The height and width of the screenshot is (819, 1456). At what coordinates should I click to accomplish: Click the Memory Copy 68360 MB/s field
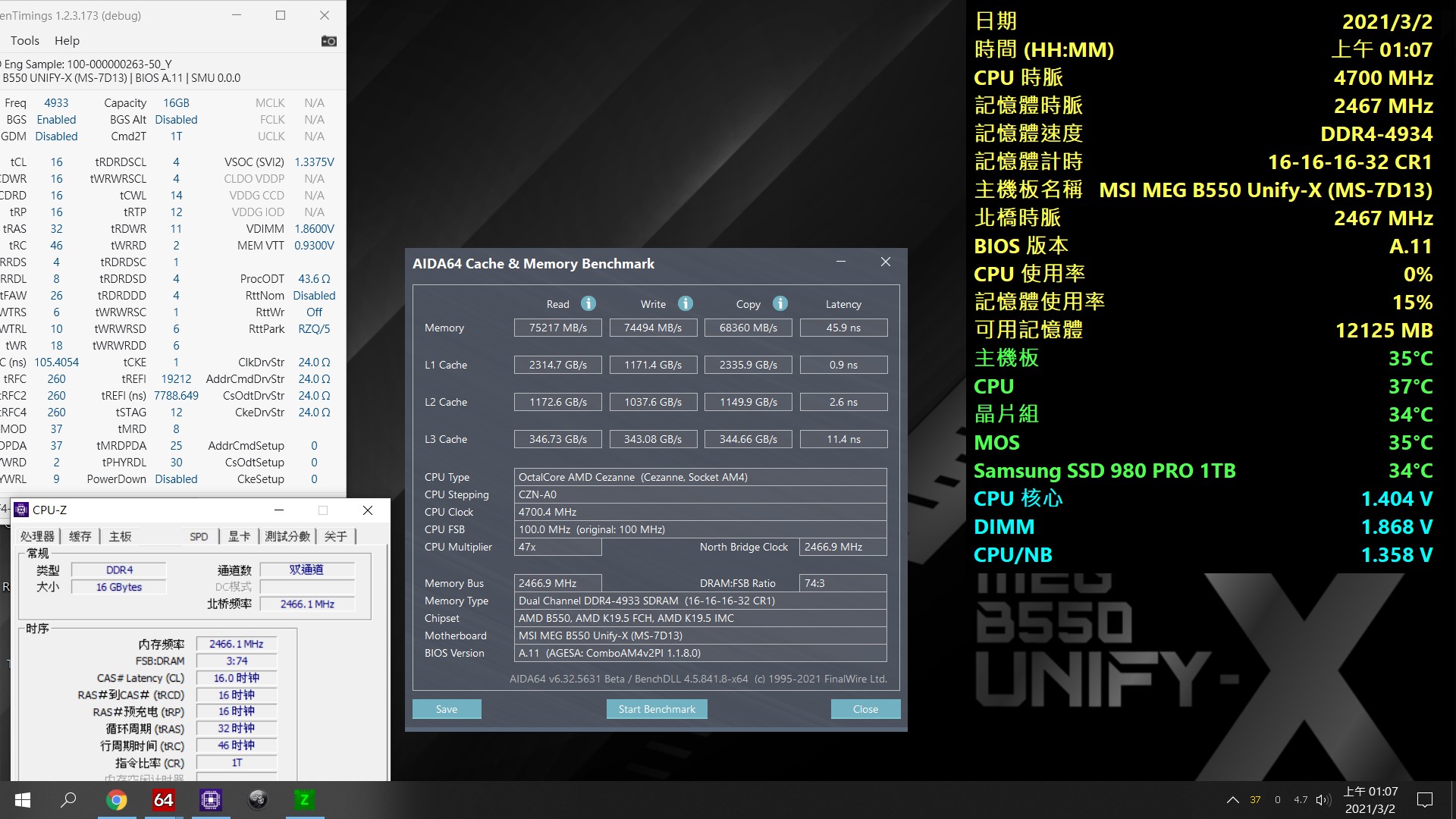click(x=748, y=328)
